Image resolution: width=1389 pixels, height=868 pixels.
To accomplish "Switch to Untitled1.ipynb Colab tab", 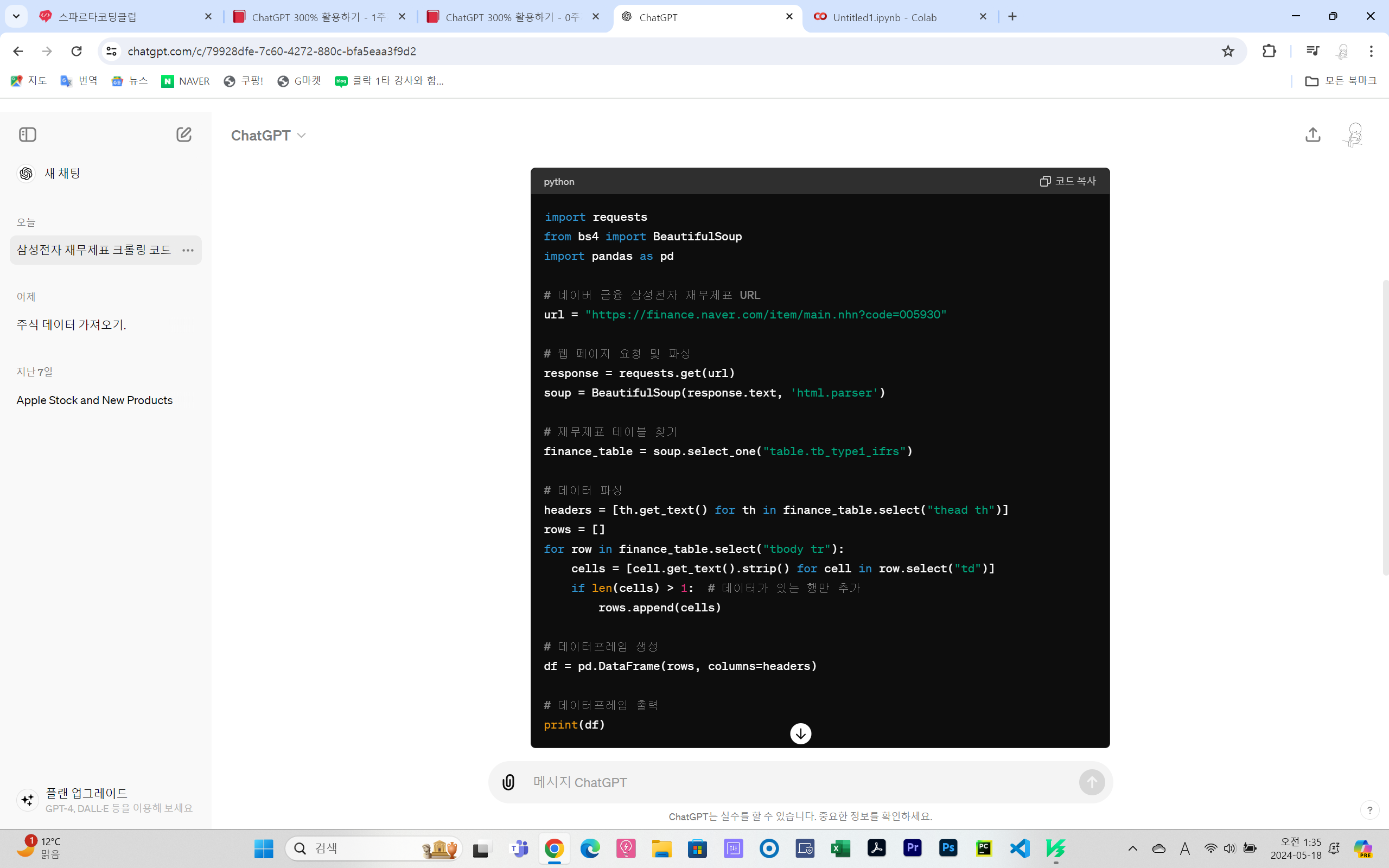I will [901, 17].
